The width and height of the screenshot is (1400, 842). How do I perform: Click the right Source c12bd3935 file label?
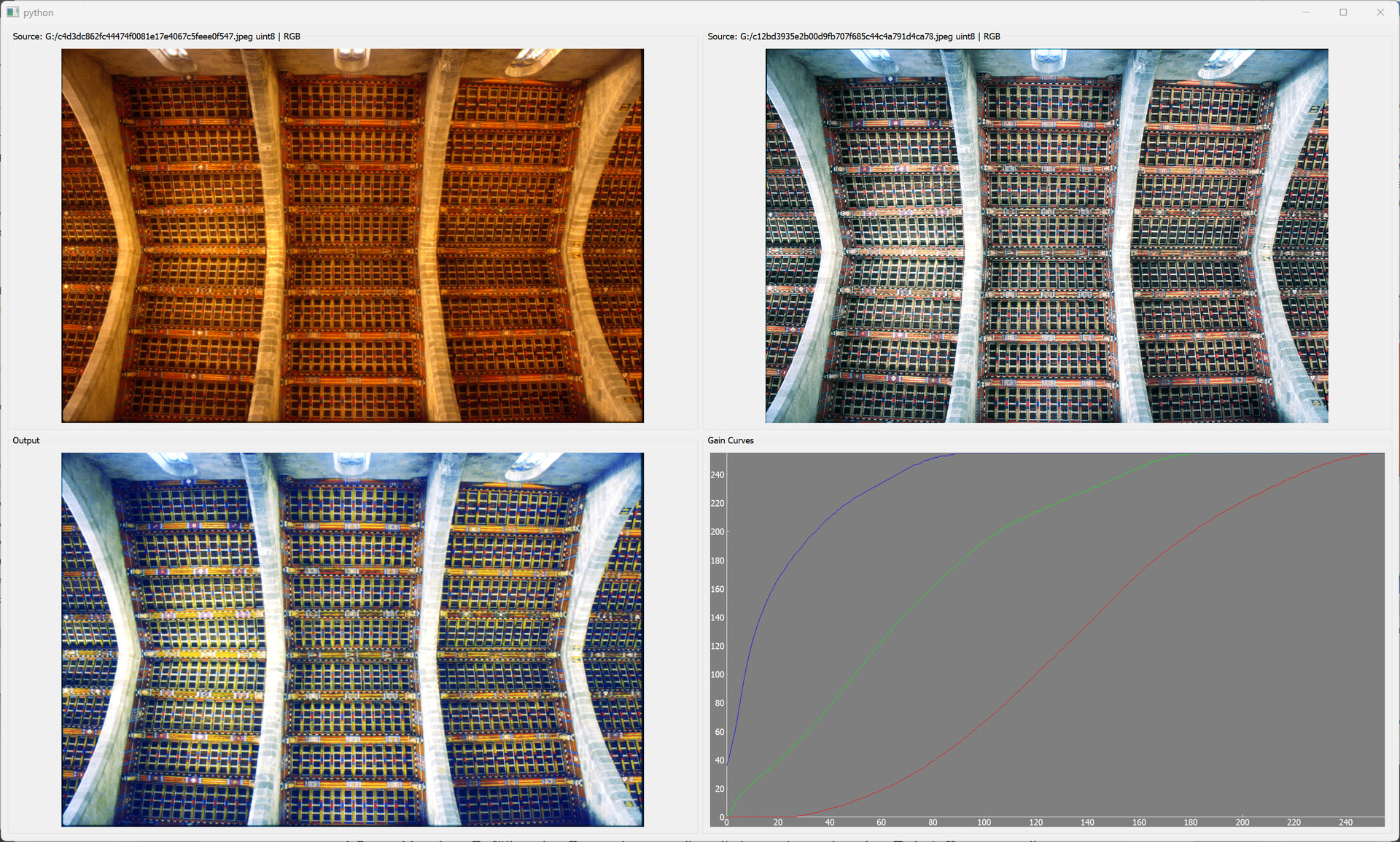click(853, 36)
